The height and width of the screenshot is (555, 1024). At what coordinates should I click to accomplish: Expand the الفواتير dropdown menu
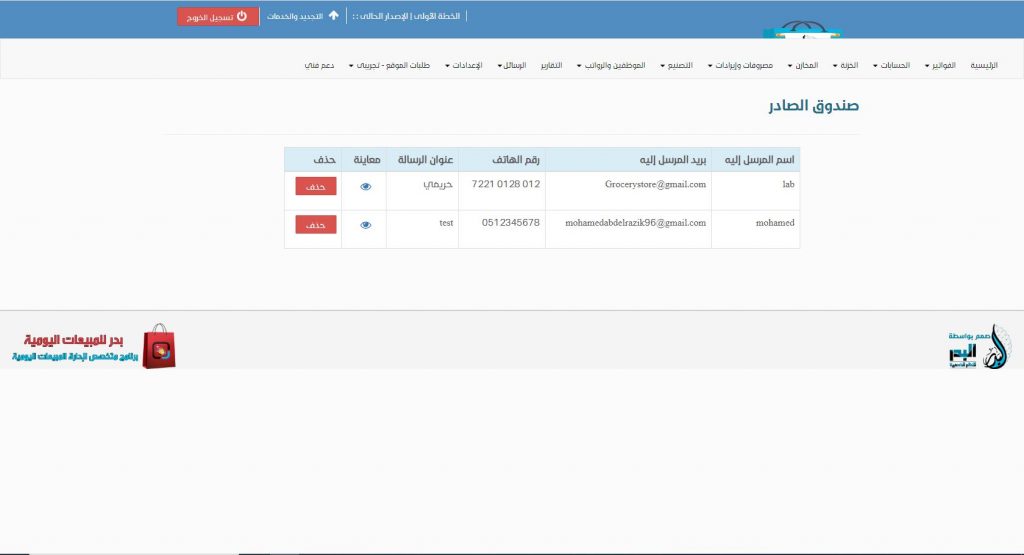[x=940, y=65]
